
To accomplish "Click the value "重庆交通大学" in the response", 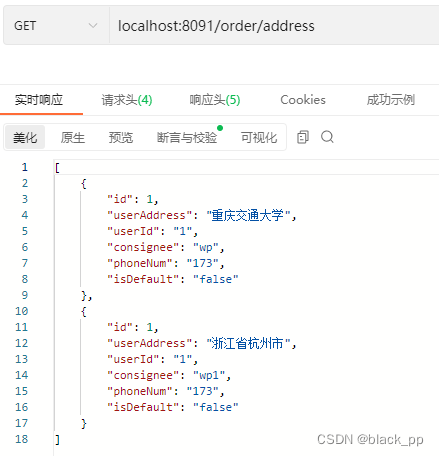I will pos(248,215).
